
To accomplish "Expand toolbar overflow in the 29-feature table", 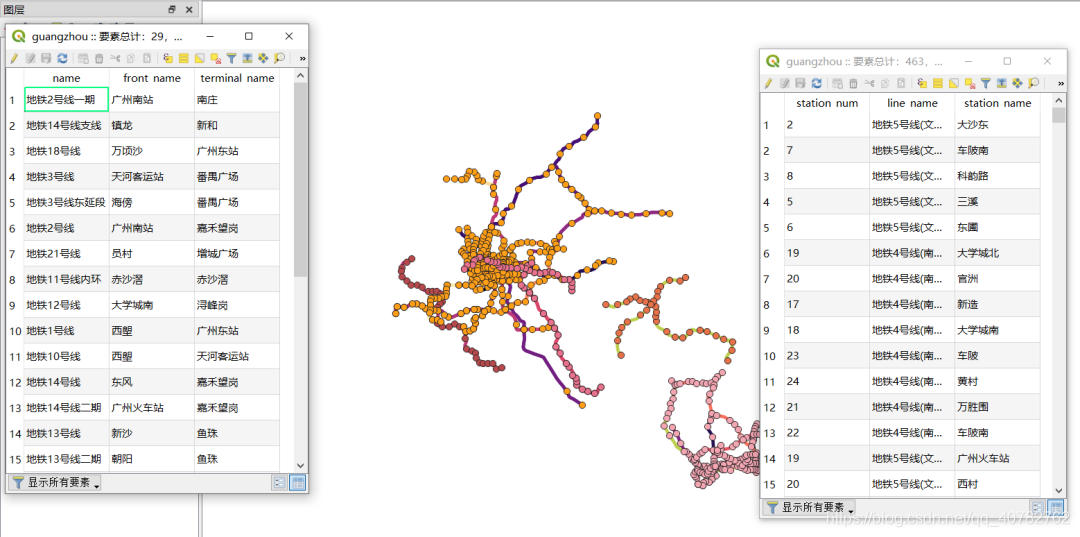I will [302, 59].
